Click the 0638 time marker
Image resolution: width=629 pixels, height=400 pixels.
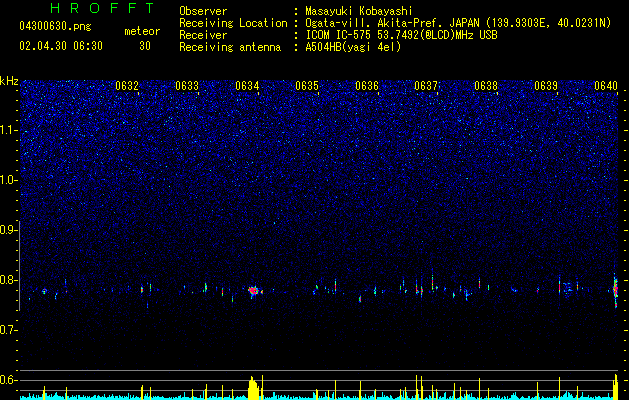[486, 86]
